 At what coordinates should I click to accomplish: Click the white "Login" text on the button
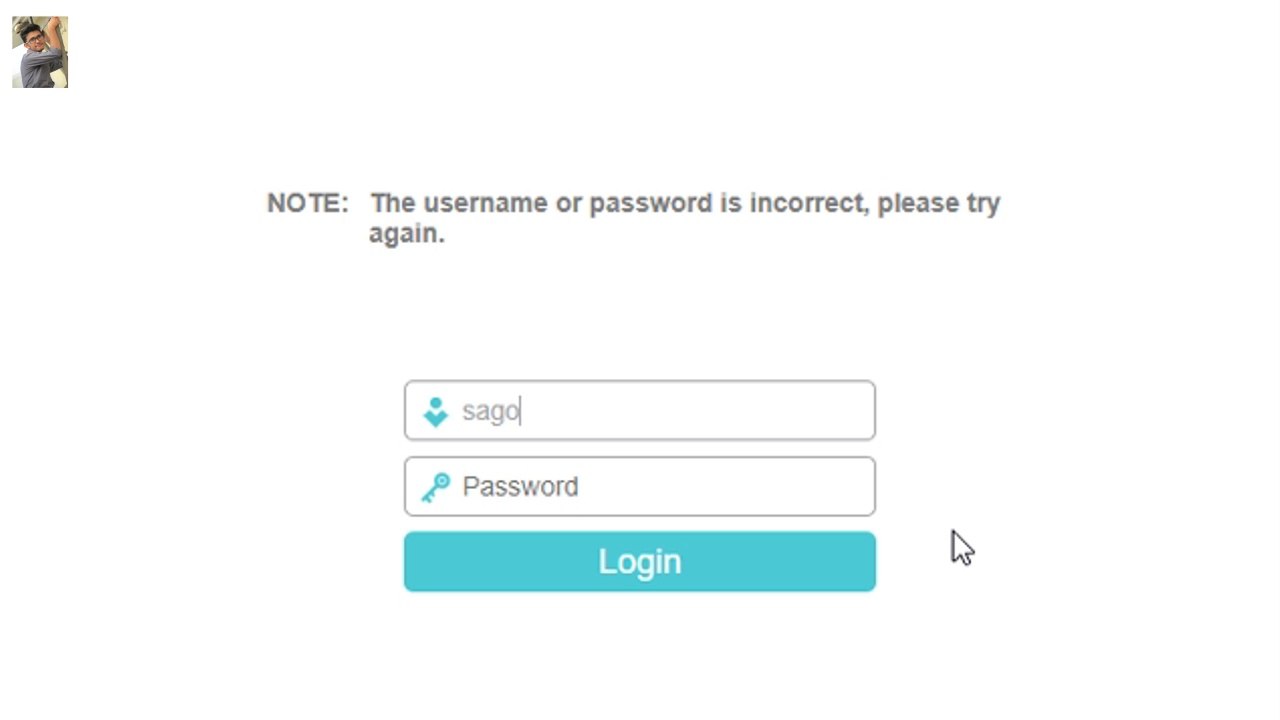click(x=640, y=562)
